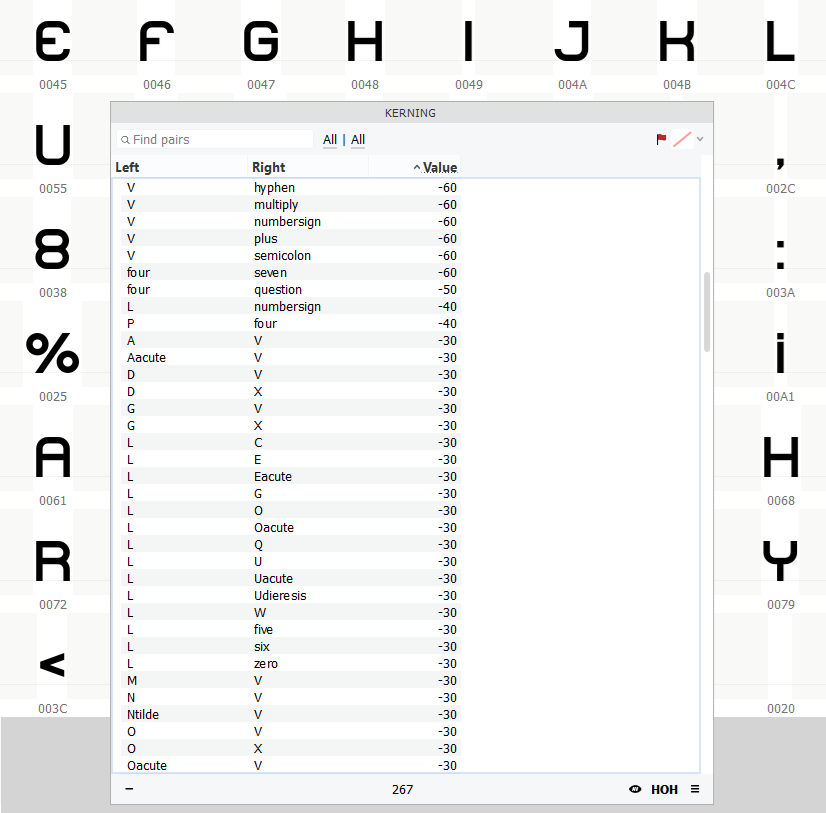The height and width of the screenshot is (813, 826).
Task: Sort by the Value column header
Action: (x=415, y=167)
